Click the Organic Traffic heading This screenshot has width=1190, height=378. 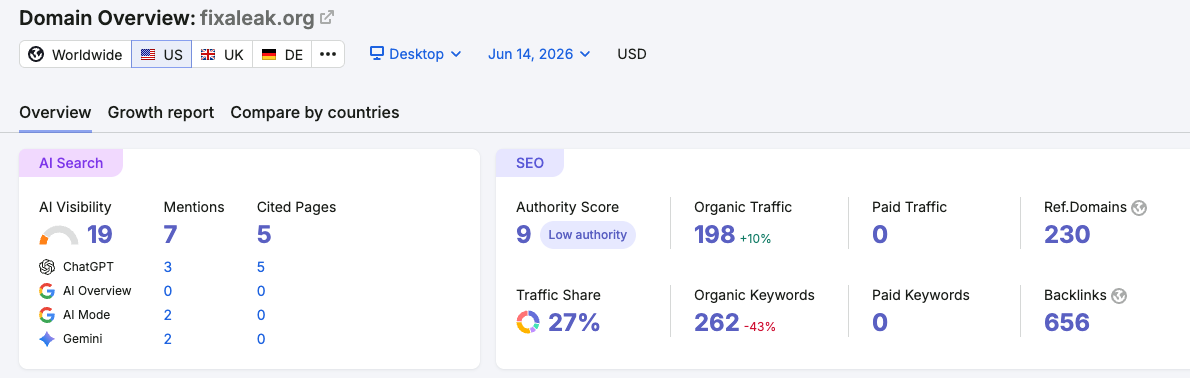743,207
